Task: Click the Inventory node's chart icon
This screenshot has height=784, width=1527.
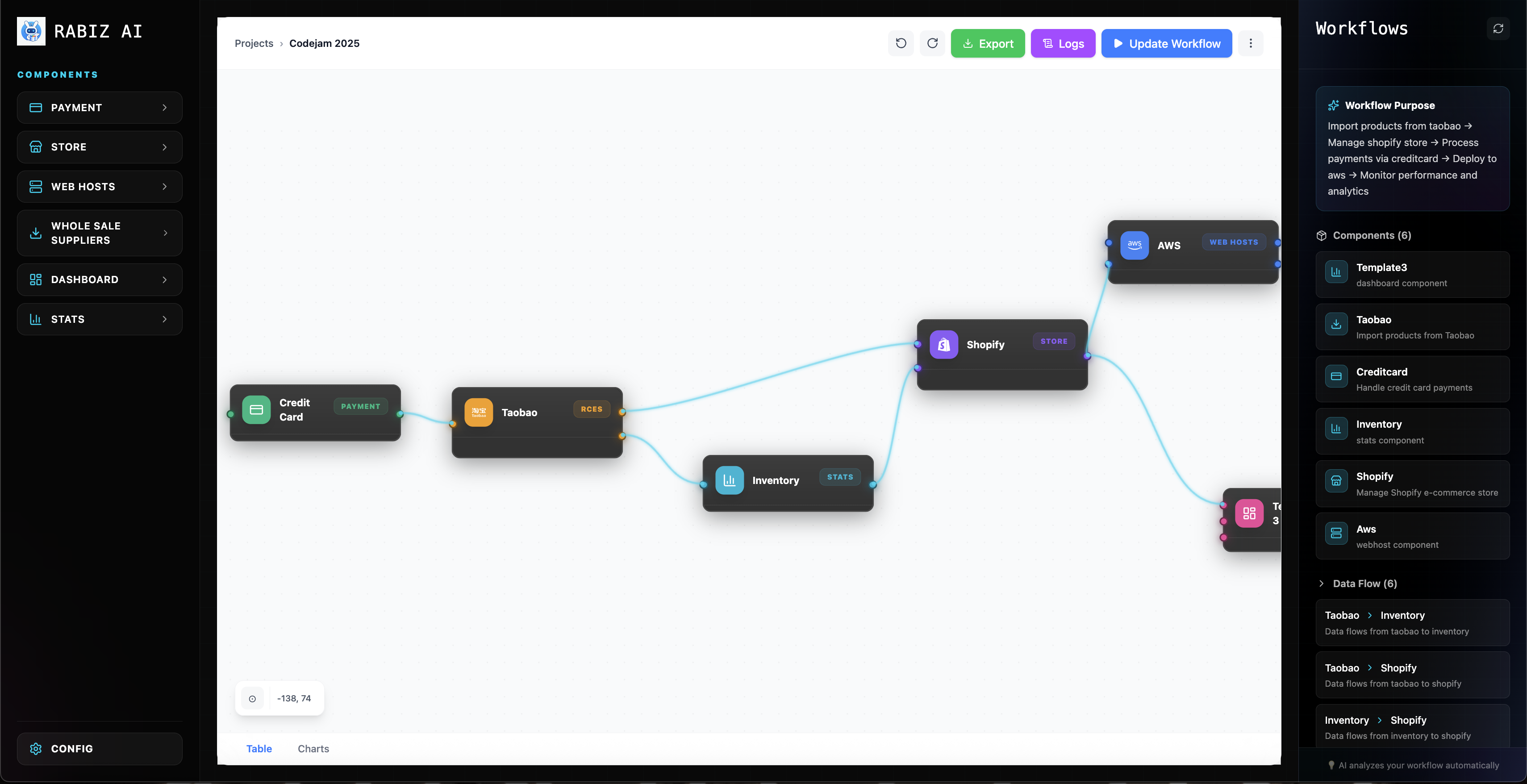Action: click(x=729, y=480)
